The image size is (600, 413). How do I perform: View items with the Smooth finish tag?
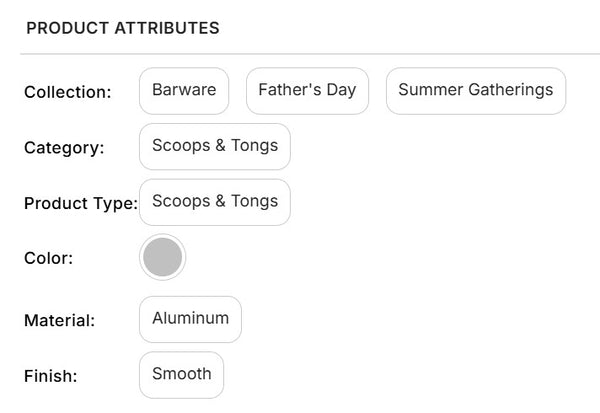pyautogui.click(x=182, y=375)
